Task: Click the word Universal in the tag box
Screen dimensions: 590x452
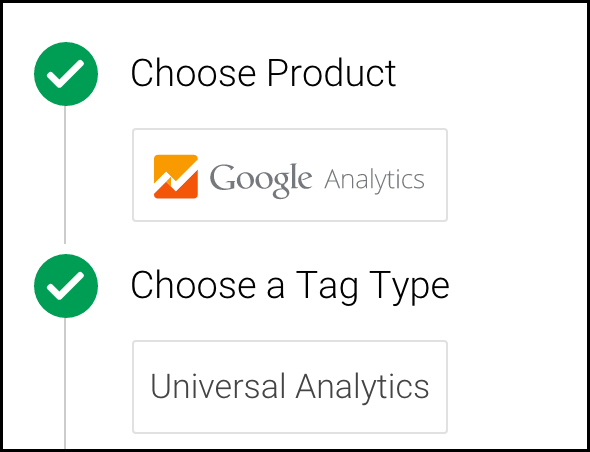Action: click(x=217, y=387)
